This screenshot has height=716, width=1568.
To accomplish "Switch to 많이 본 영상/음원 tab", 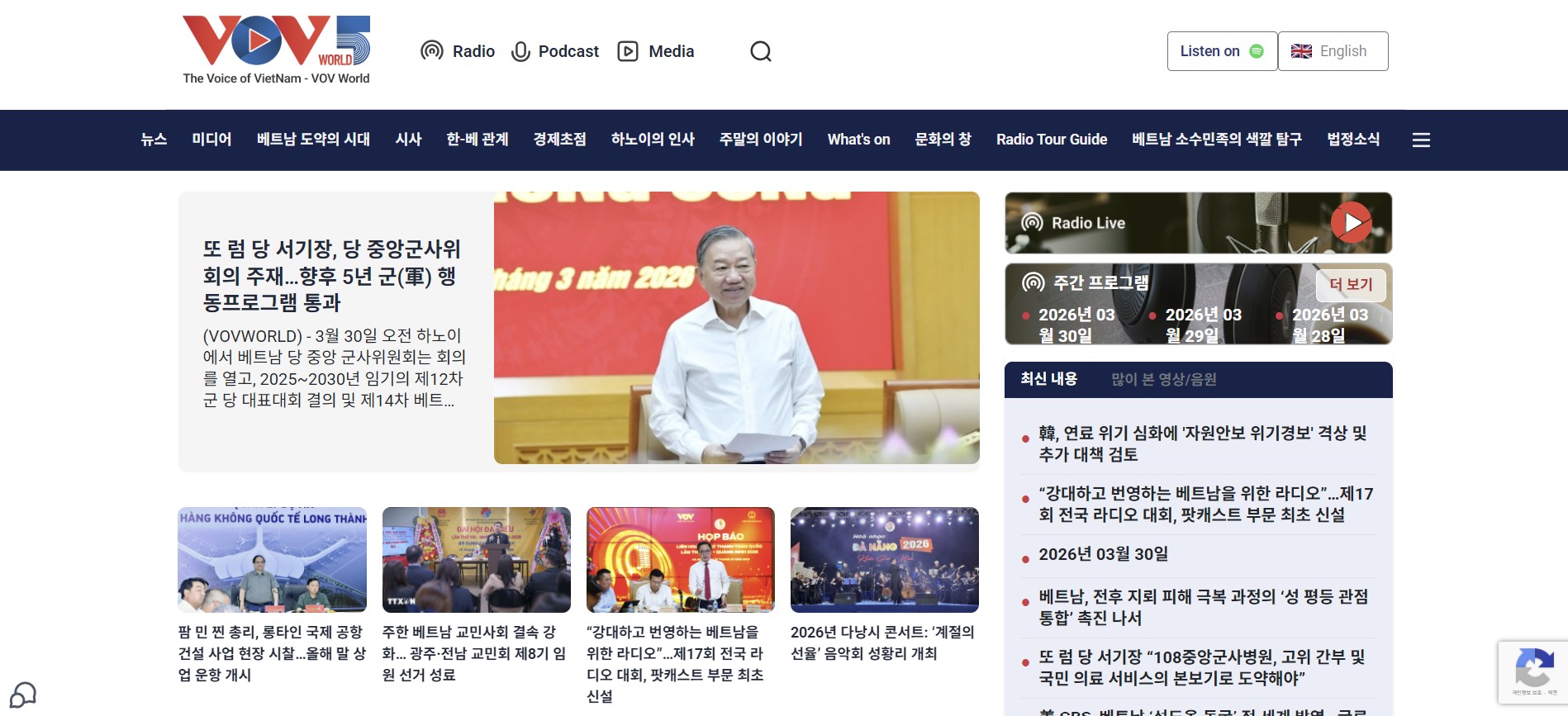I will 1163,379.
